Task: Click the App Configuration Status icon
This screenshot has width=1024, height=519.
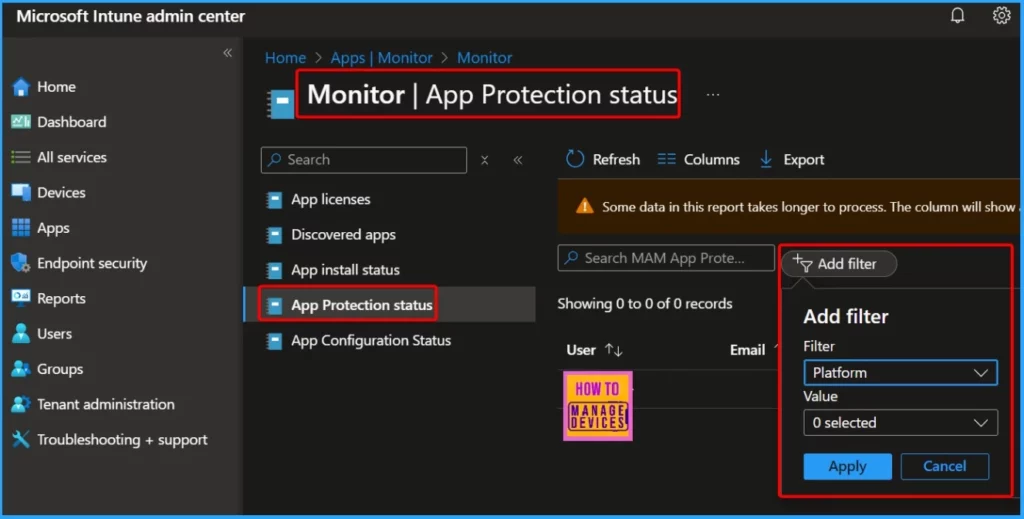Action: pyautogui.click(x=274, y=340)
